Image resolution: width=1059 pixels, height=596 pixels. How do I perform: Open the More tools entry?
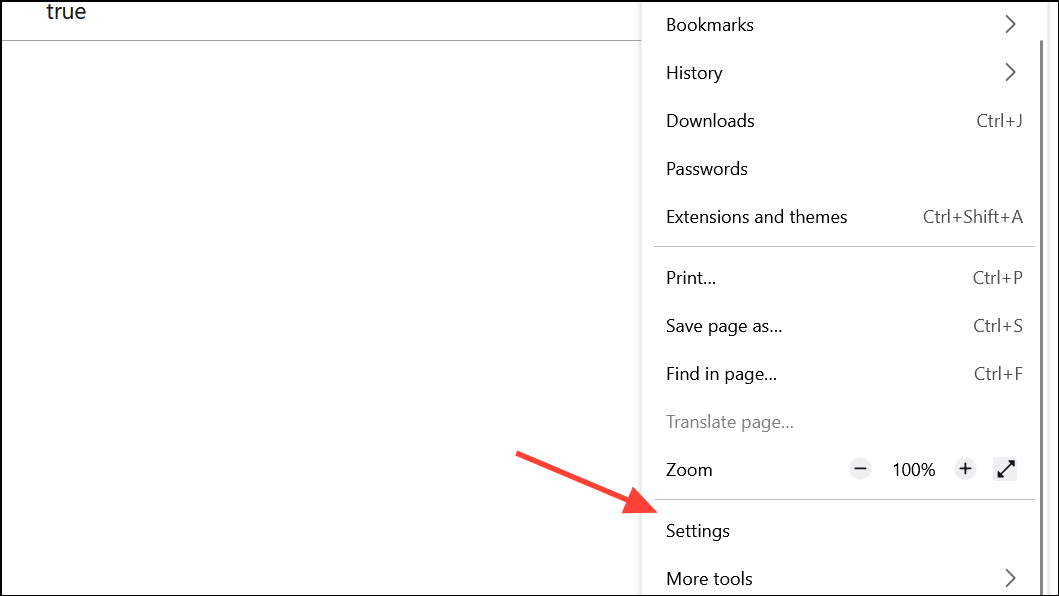click(709, 578)
